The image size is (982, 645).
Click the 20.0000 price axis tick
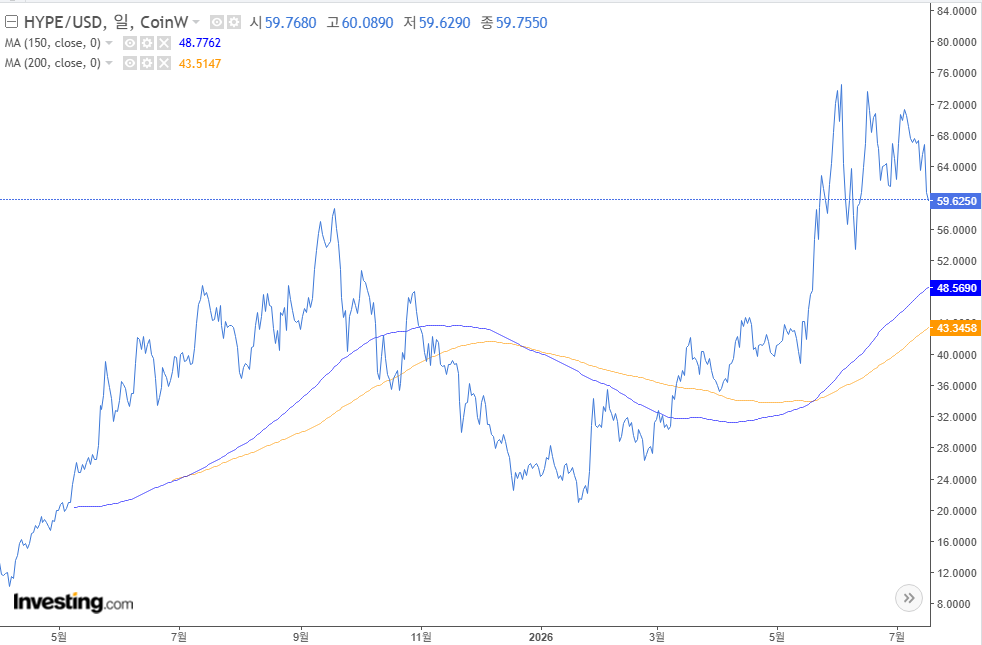click(x=956, y=511)
